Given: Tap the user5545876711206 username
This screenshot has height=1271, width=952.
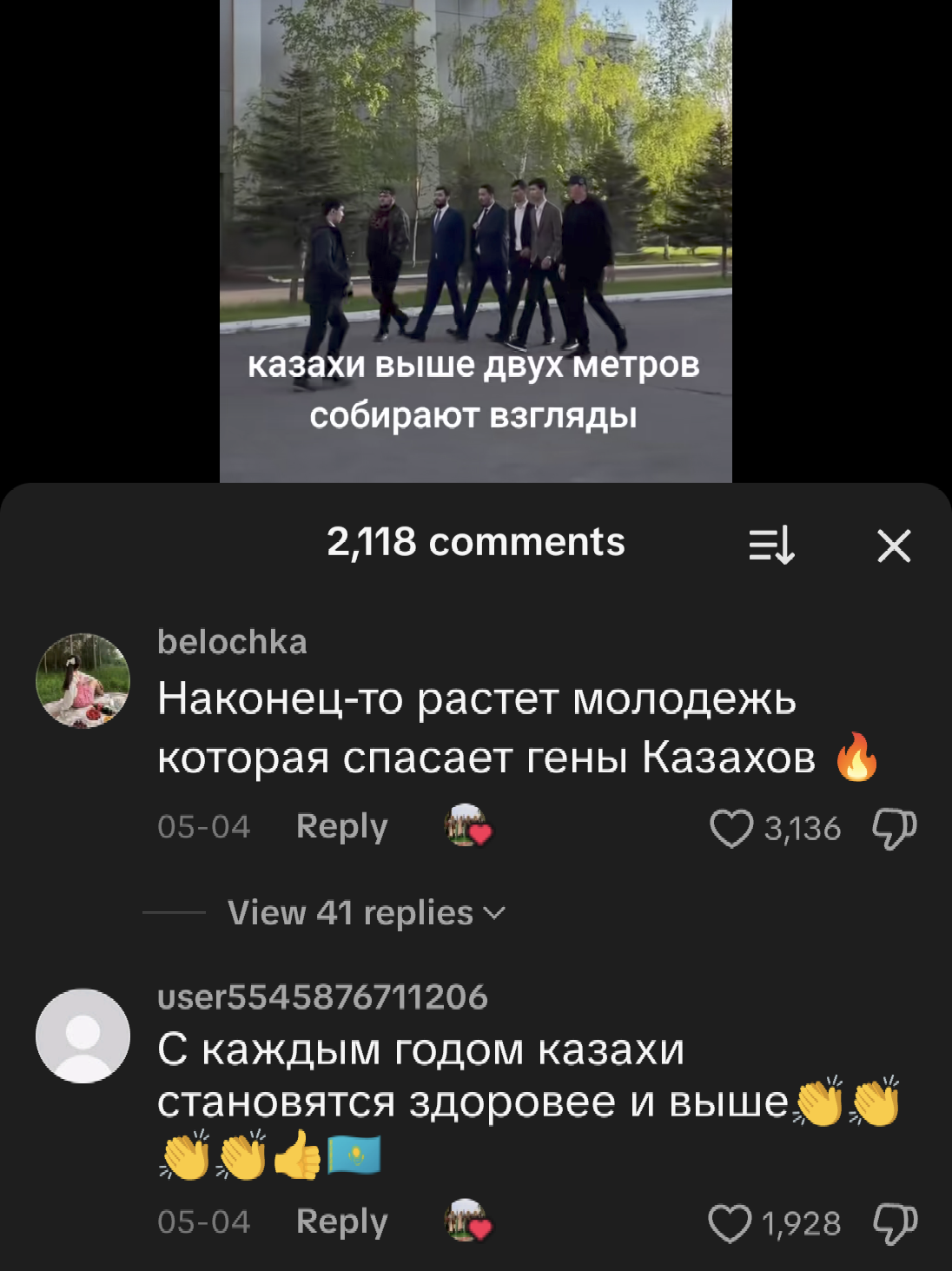Looking at the screenshot, I should [x=322, y=997].
